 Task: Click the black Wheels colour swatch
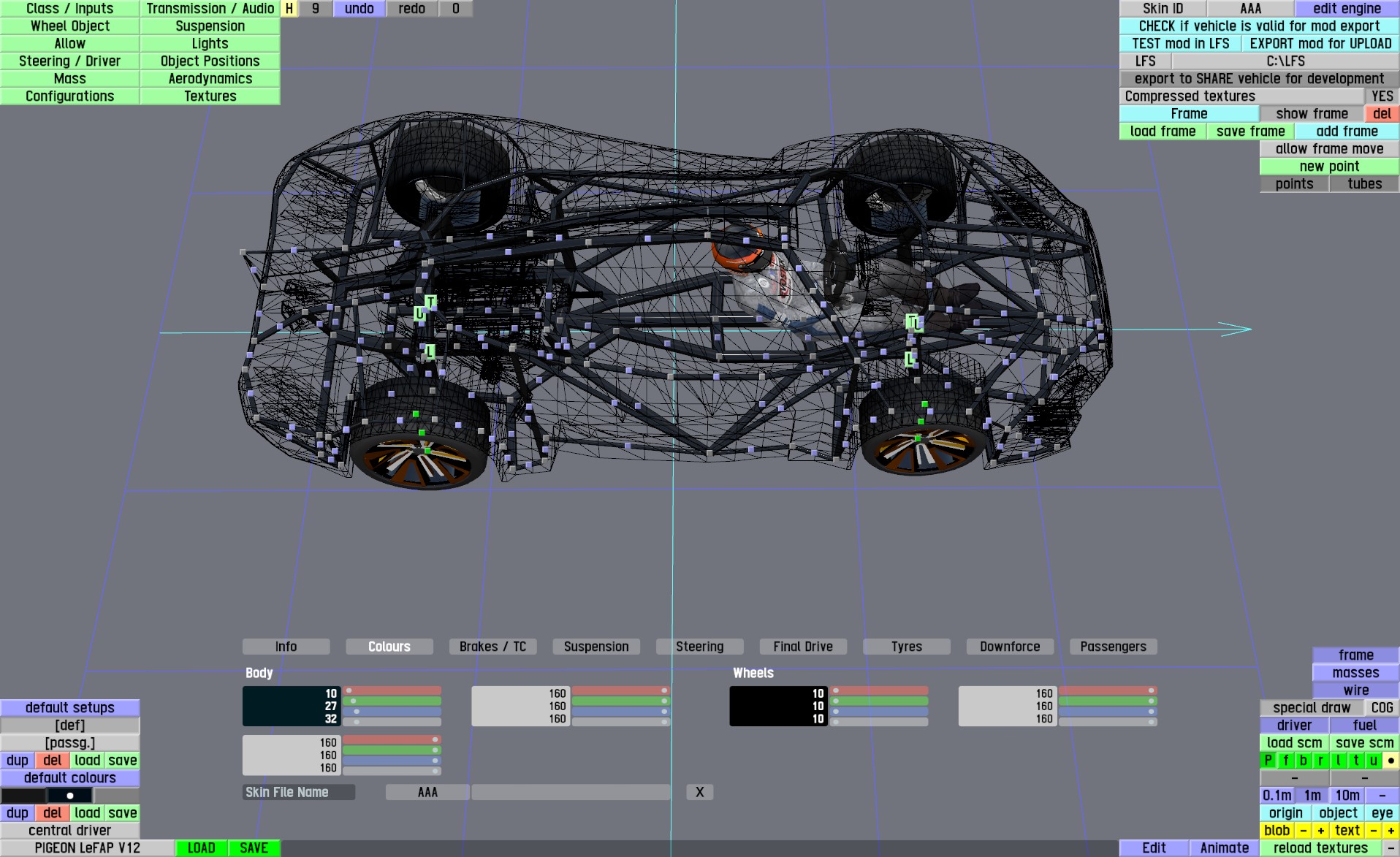(x=777, y=706)
